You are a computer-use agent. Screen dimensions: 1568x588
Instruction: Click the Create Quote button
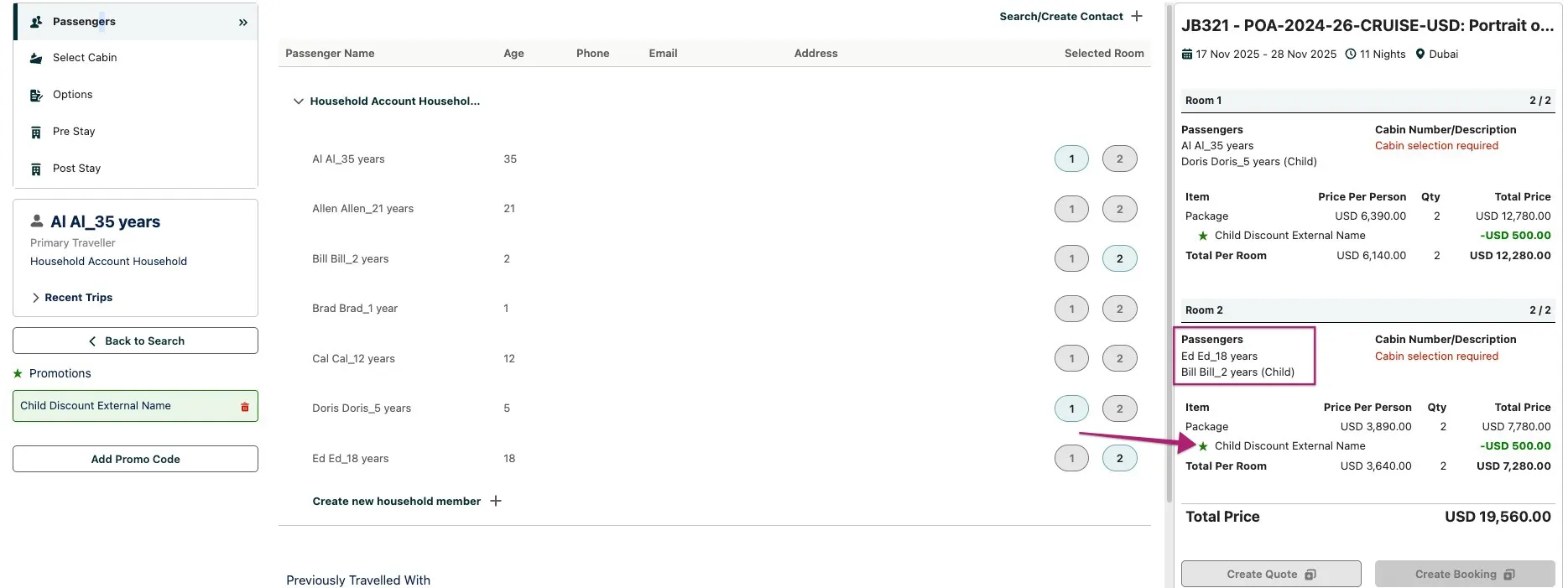coord(1270,574)
